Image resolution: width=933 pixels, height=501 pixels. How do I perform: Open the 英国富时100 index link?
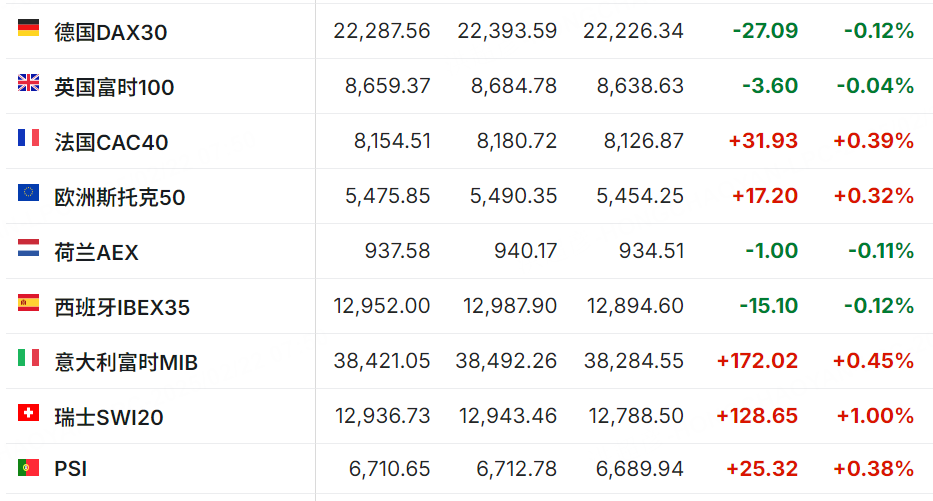(114, 87)
